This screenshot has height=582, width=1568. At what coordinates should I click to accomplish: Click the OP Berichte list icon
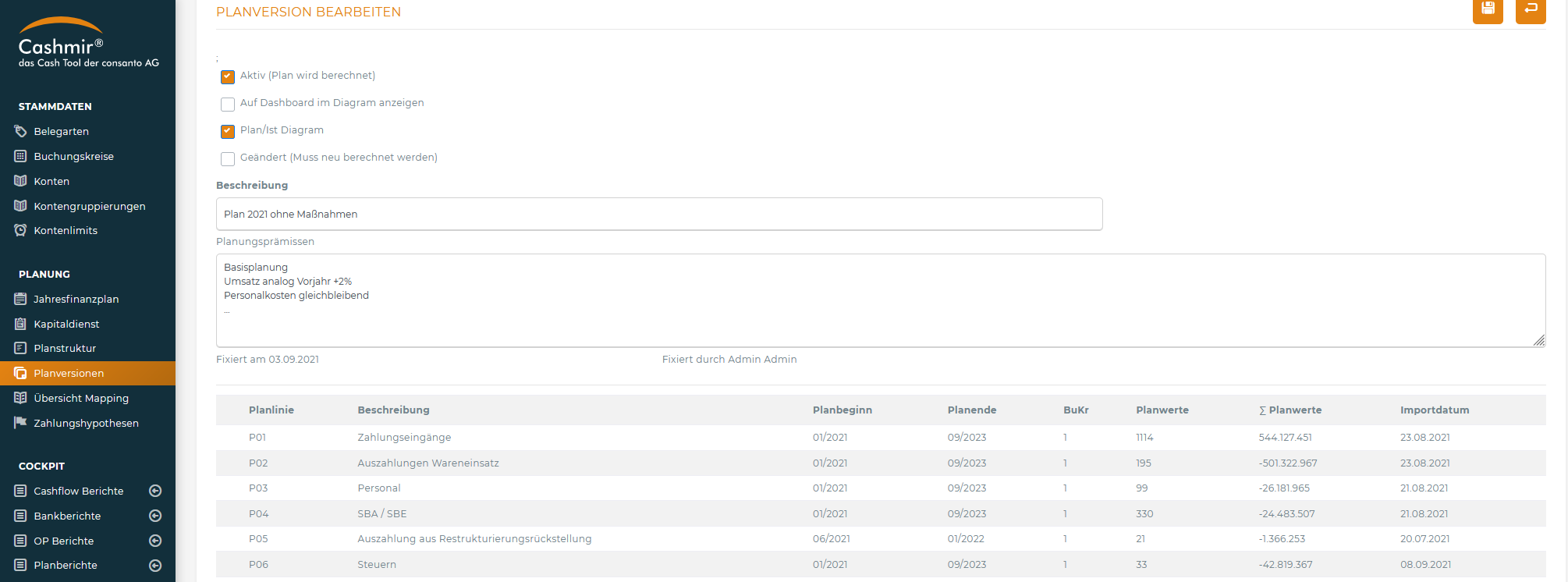[x=20, y=541]
